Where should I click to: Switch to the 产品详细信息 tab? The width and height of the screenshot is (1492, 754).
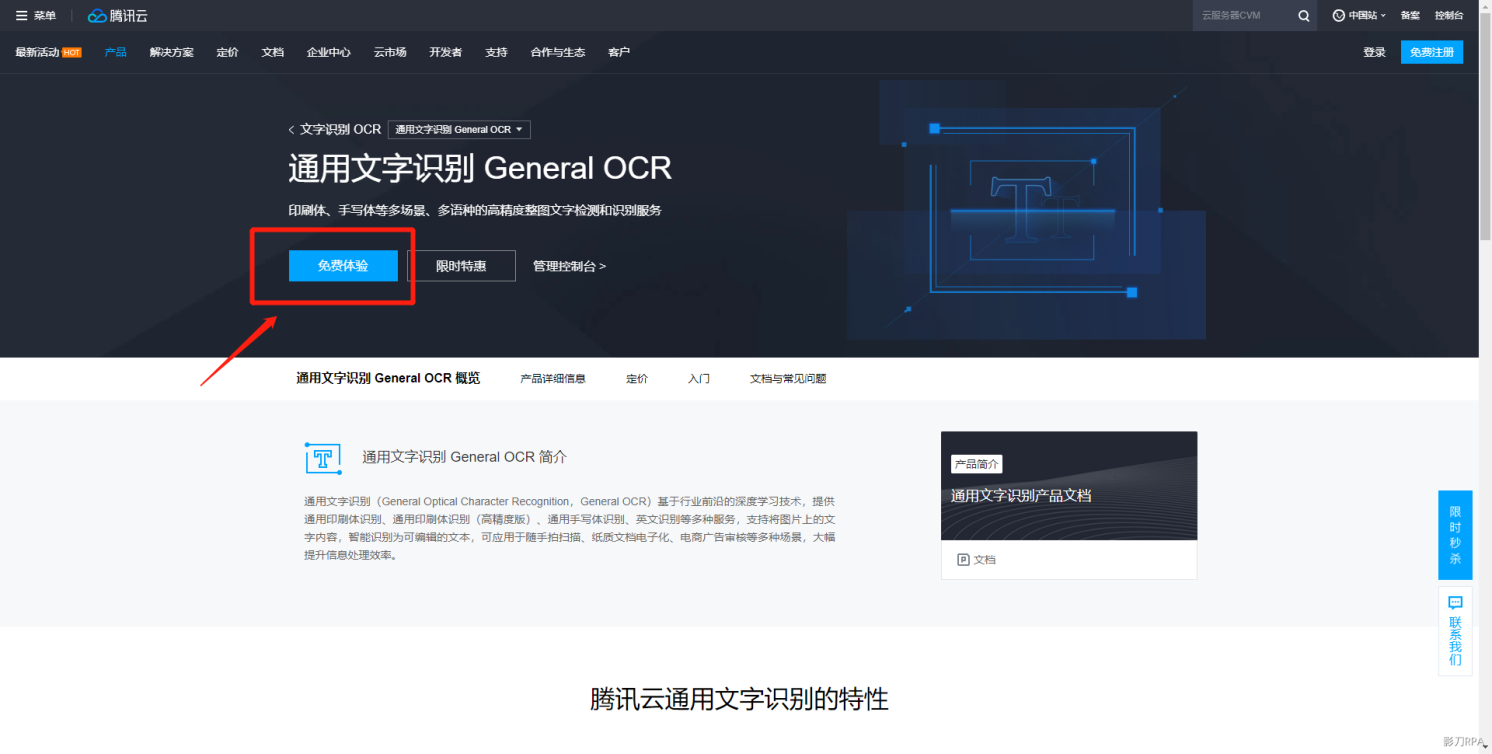click(x=553, y=379)
